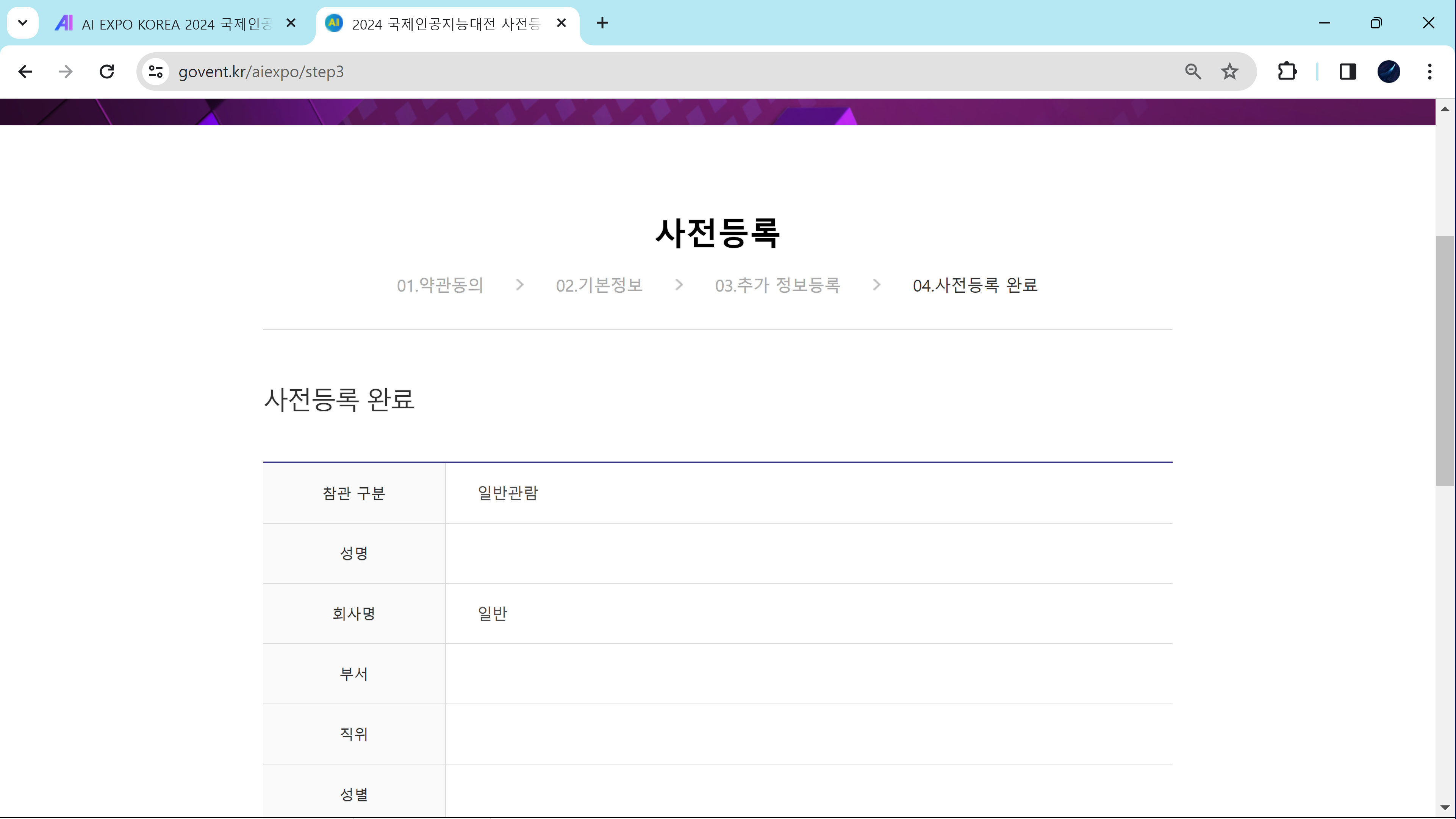Open the profile avatar menu

pos(1388,72)
